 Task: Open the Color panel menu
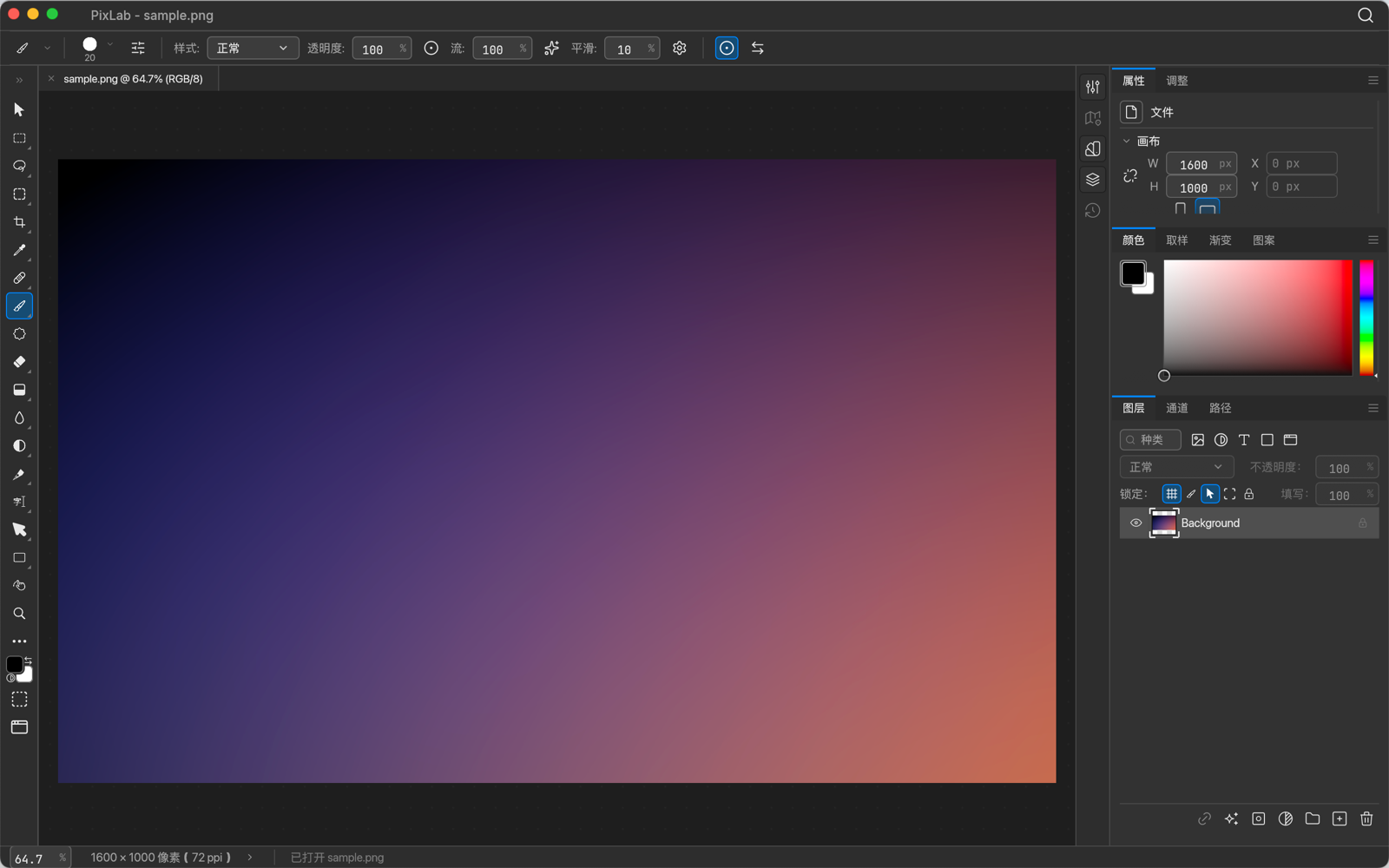1373,240
